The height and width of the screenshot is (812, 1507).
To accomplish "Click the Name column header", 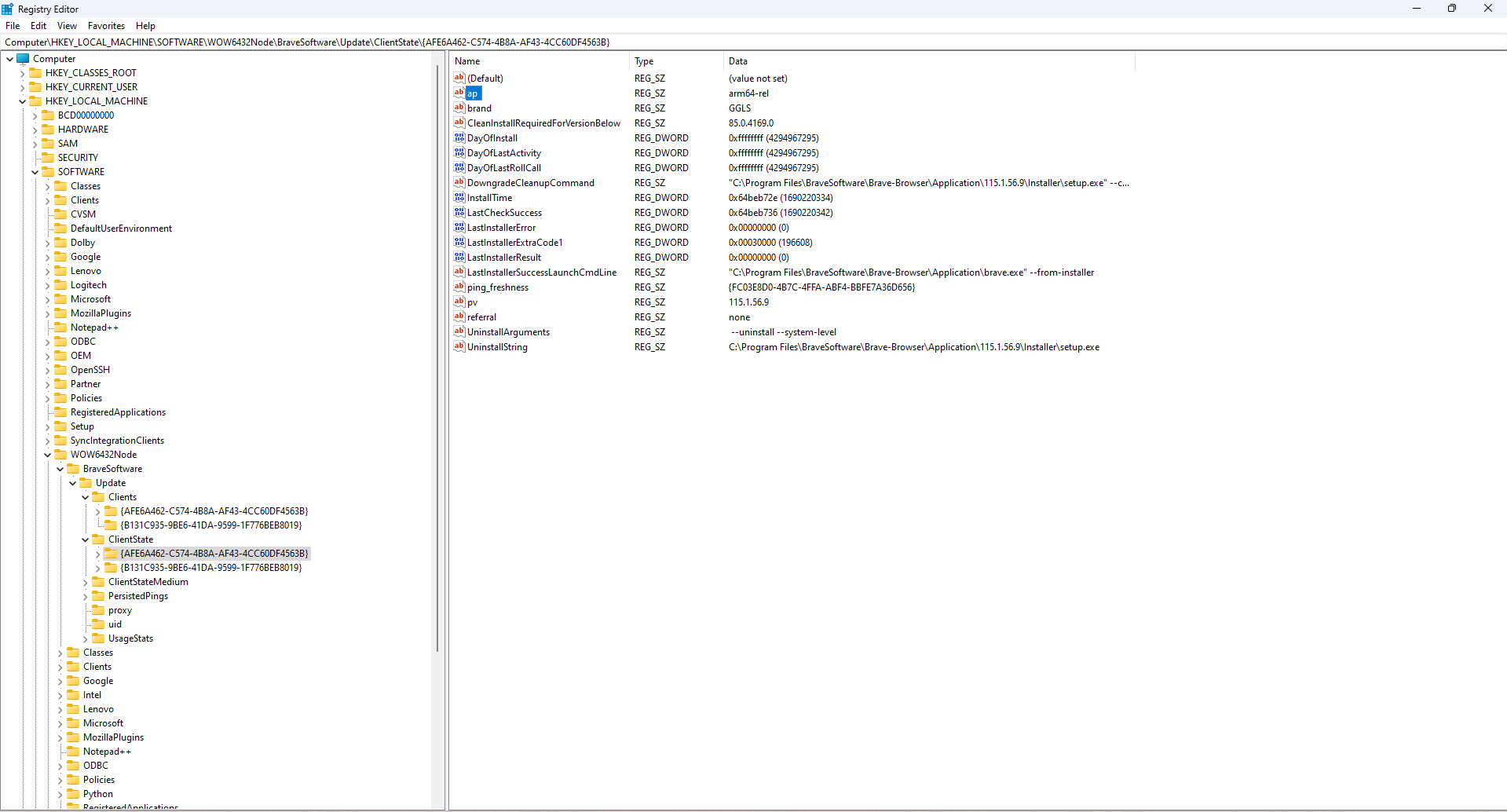I will (540, 61).
